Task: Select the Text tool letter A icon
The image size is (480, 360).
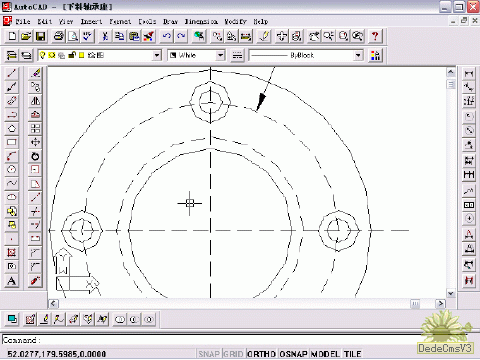Action: (x=12, y=281)
